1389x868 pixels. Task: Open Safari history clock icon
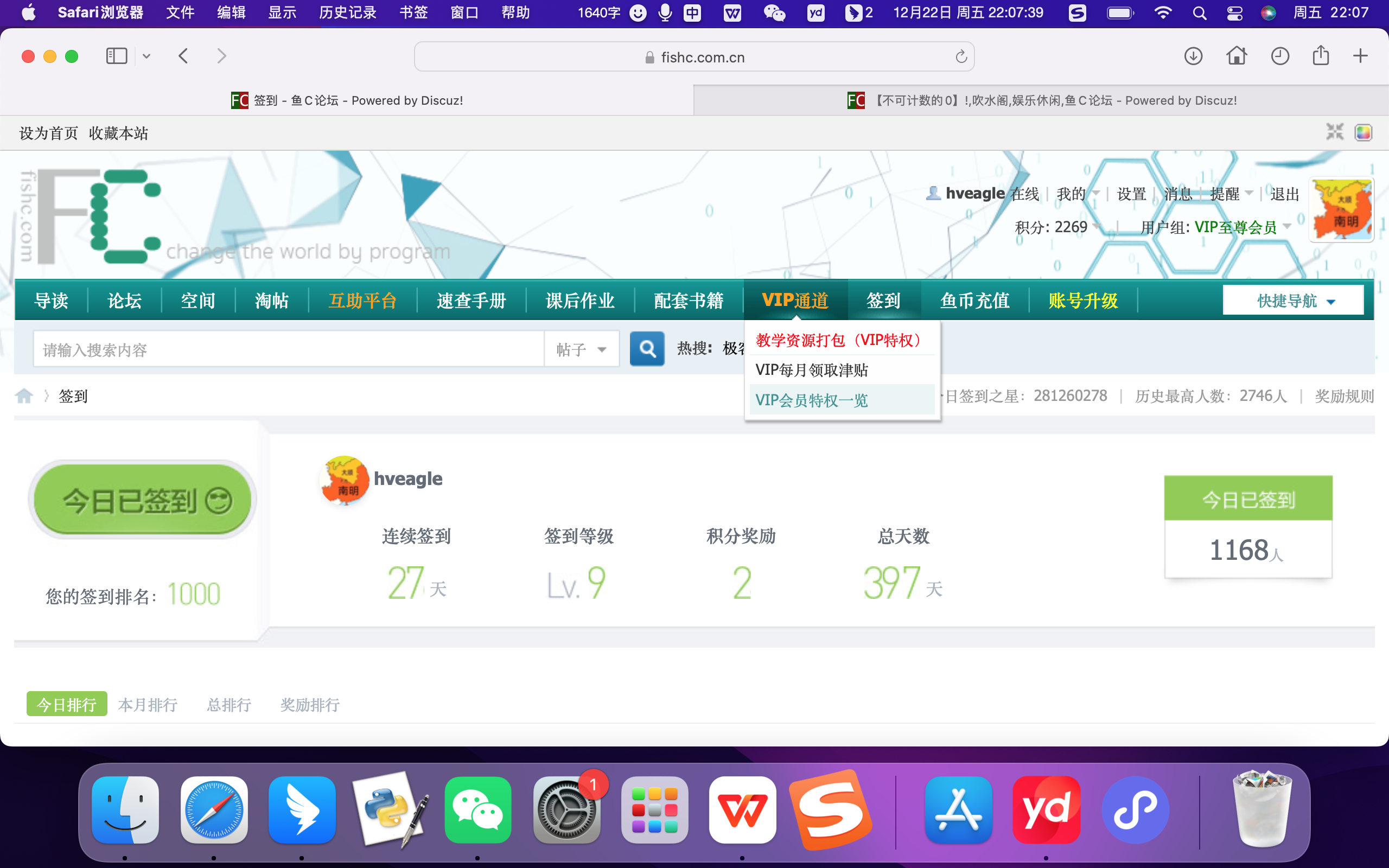pyautogui.click(x=1279, y=56)
